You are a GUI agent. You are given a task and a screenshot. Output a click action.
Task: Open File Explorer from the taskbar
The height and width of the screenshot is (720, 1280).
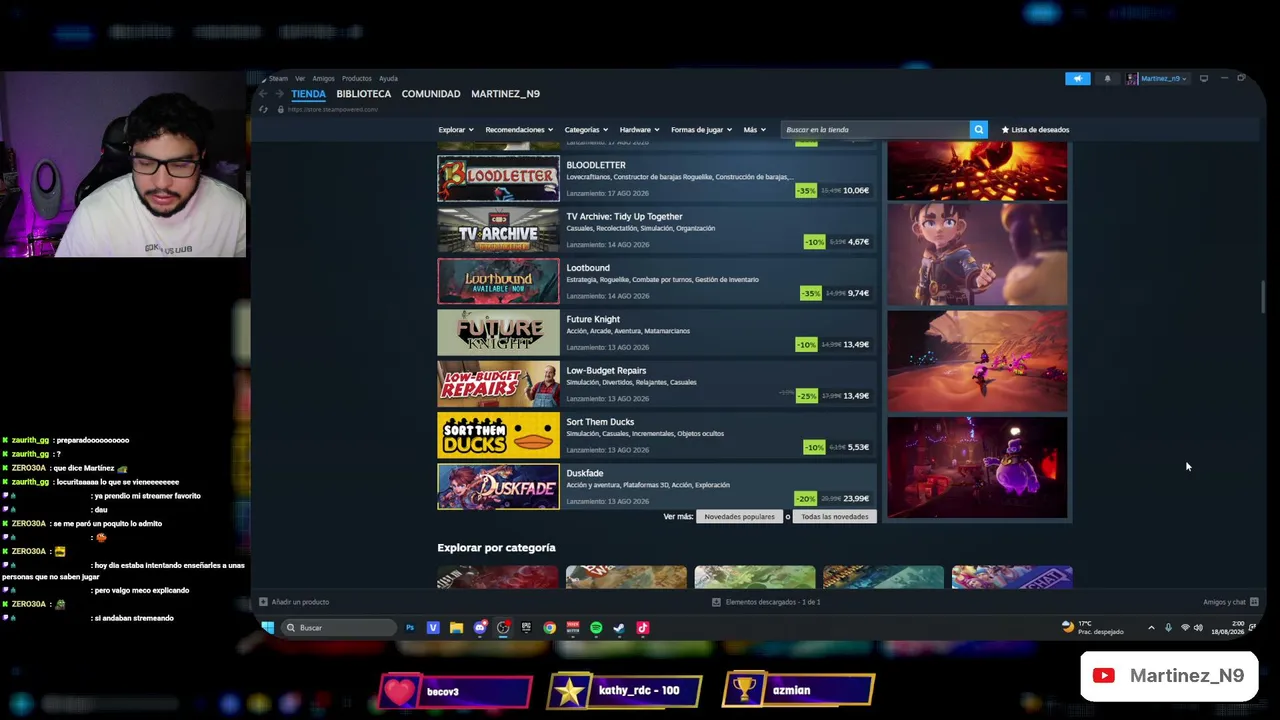point(456,628)
